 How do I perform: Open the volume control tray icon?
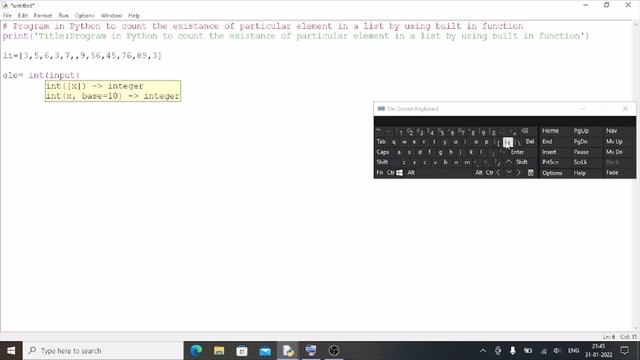(x=557, y=351)
